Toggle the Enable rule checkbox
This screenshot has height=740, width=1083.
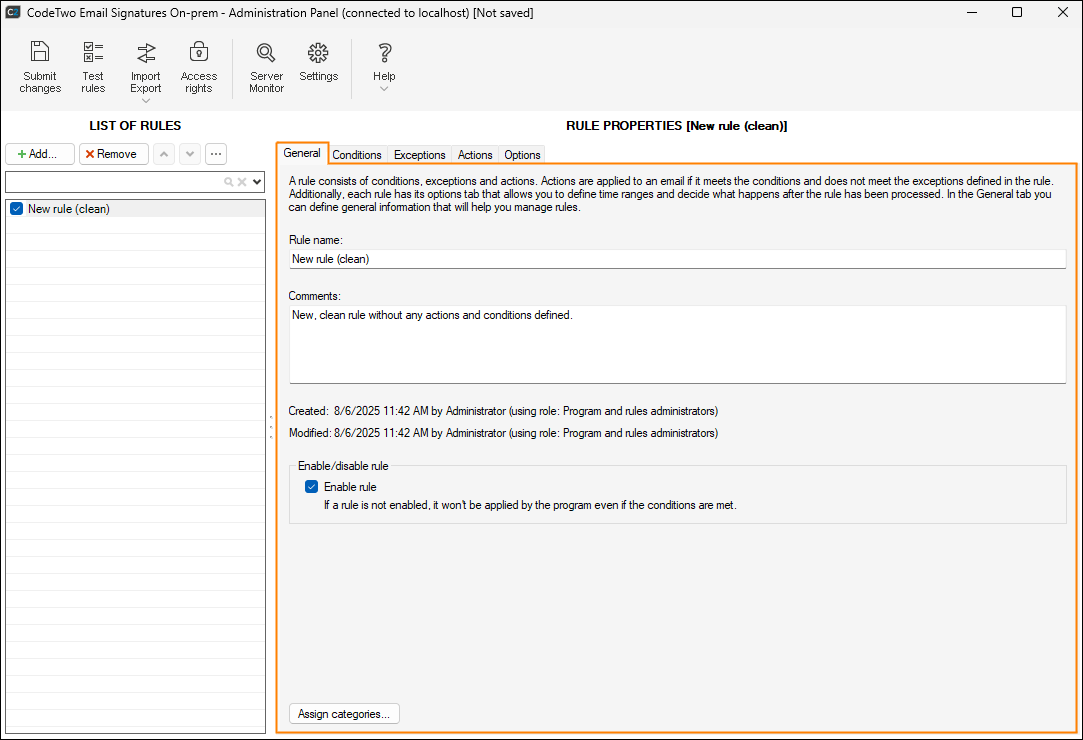[312, 487]
